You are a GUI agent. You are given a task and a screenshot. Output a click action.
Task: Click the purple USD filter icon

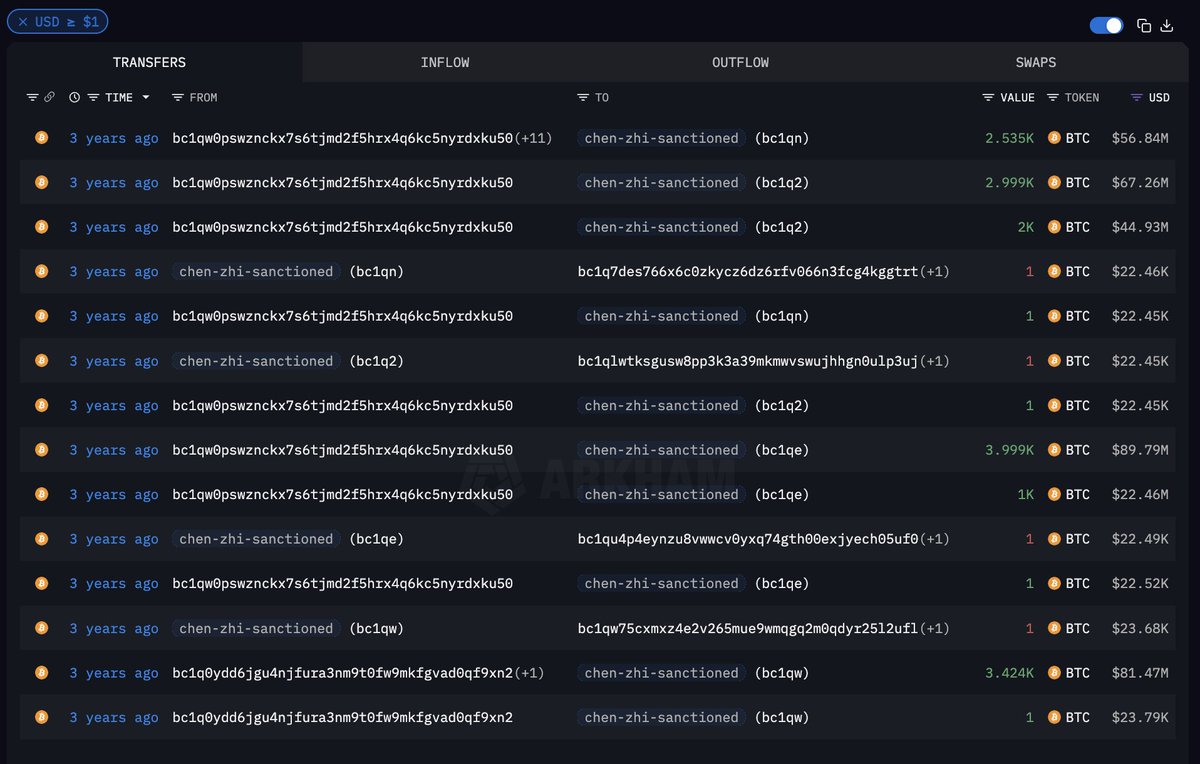[1136, 97]
